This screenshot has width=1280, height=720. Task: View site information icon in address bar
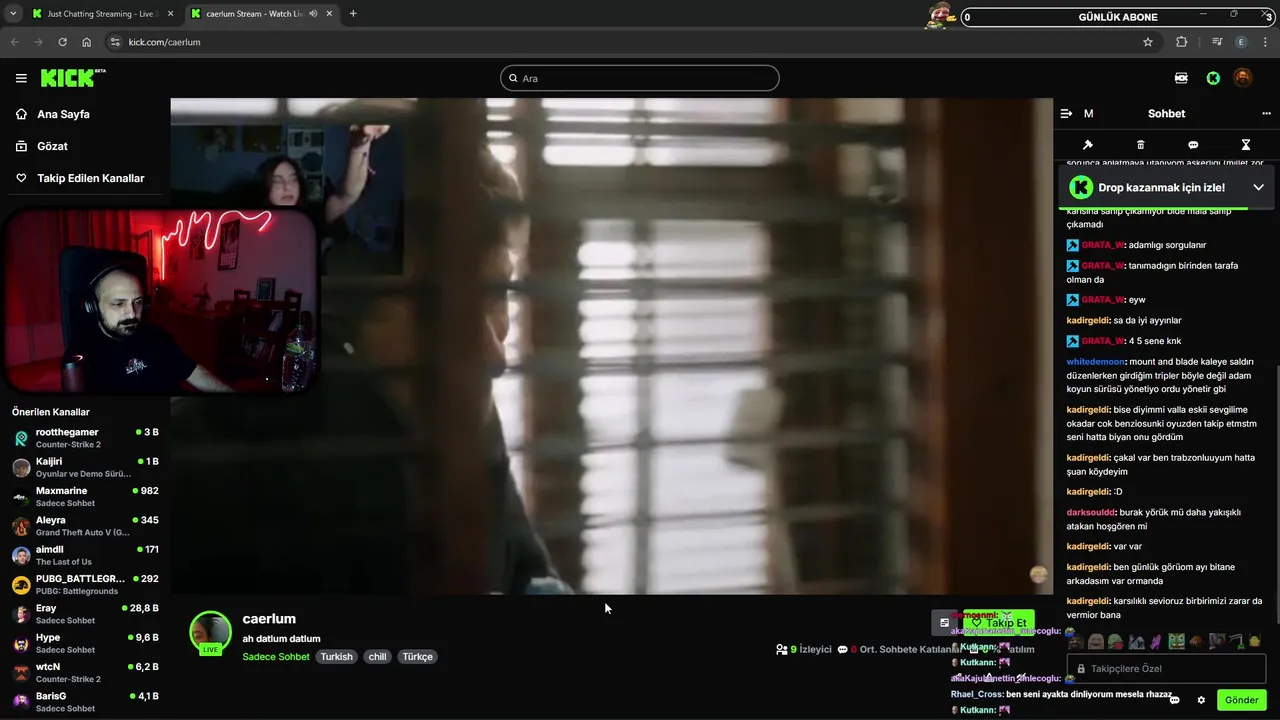pyautogui.click(x=115, y=42)
